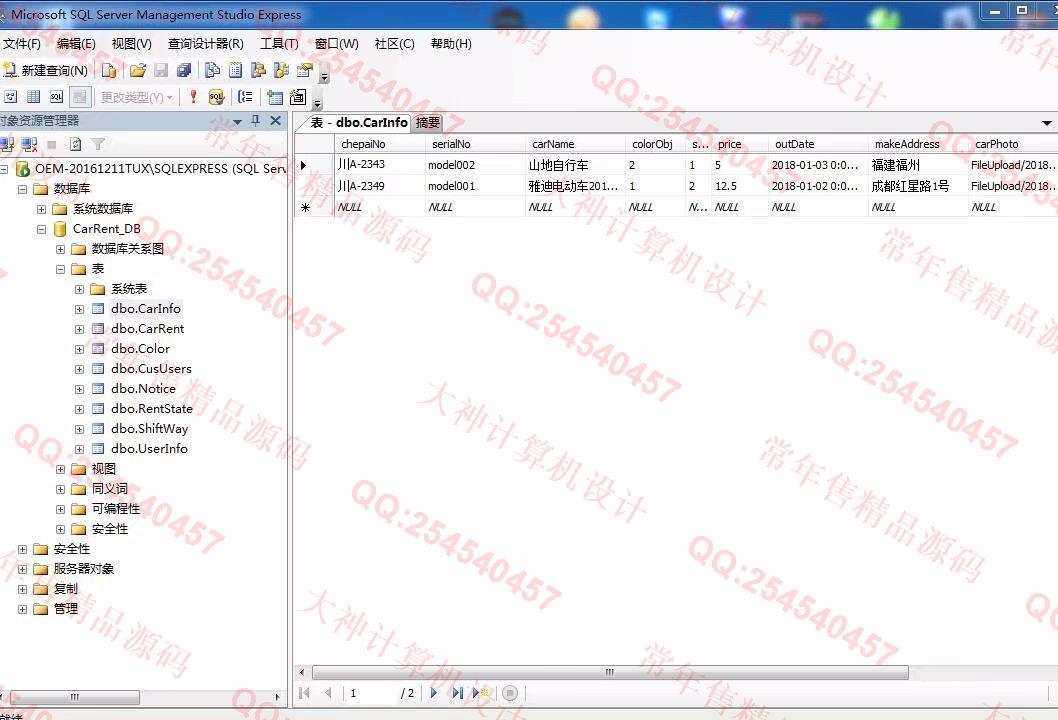Image resolution: width=1058 pixels, height=720 pixels.
Task: Select the dbo.RentState table
Action: tap(152, 409)
